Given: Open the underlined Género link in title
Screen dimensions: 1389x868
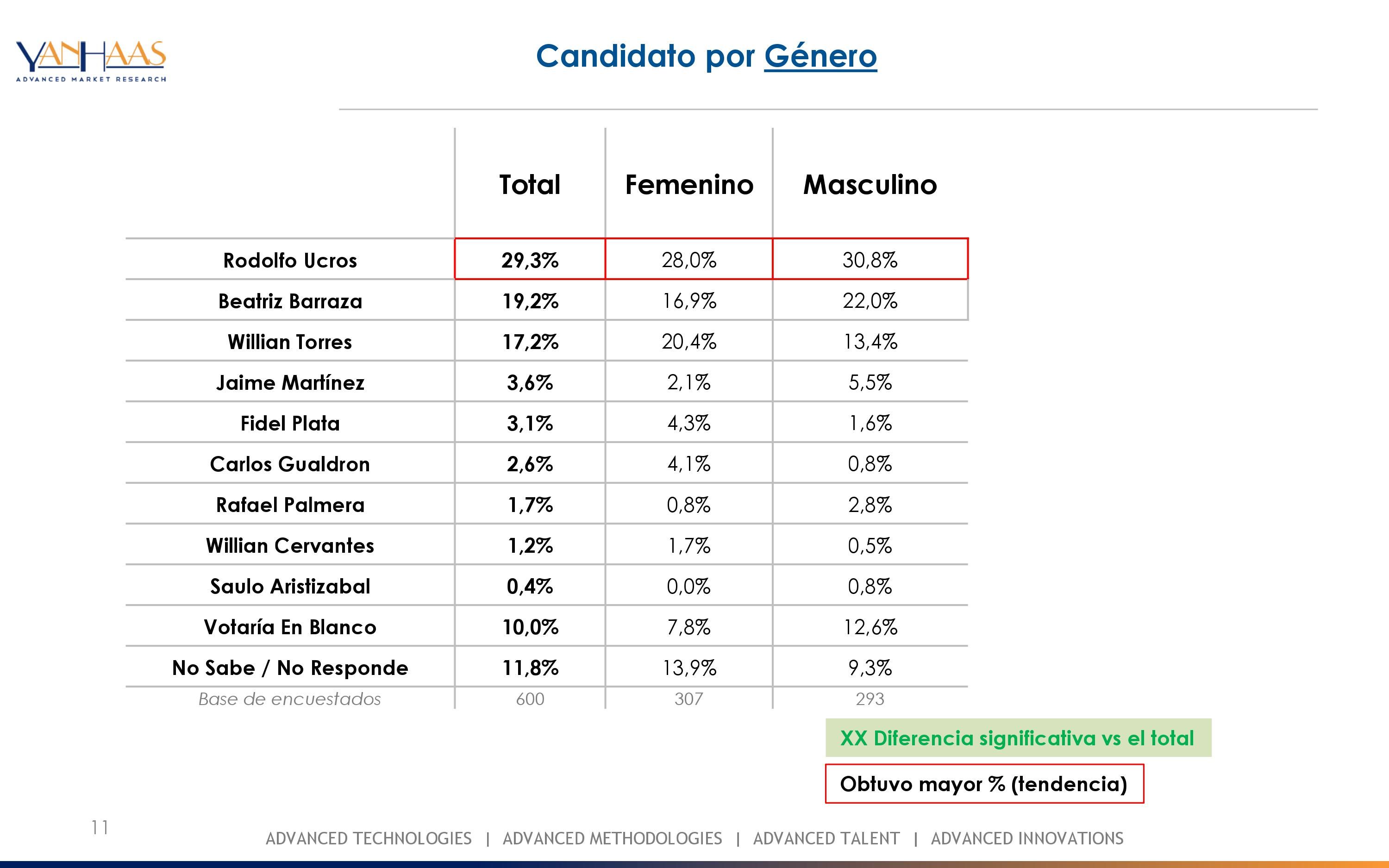Looking at the screenshot, I should coord(820,56).
